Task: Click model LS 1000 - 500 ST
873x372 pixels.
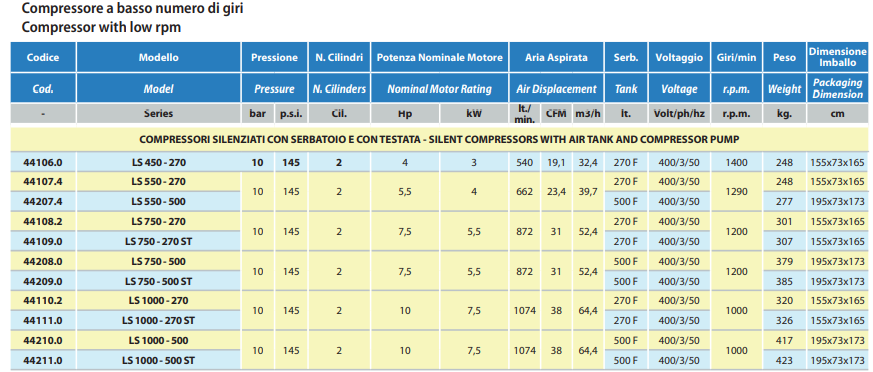Action: point(159,360)
